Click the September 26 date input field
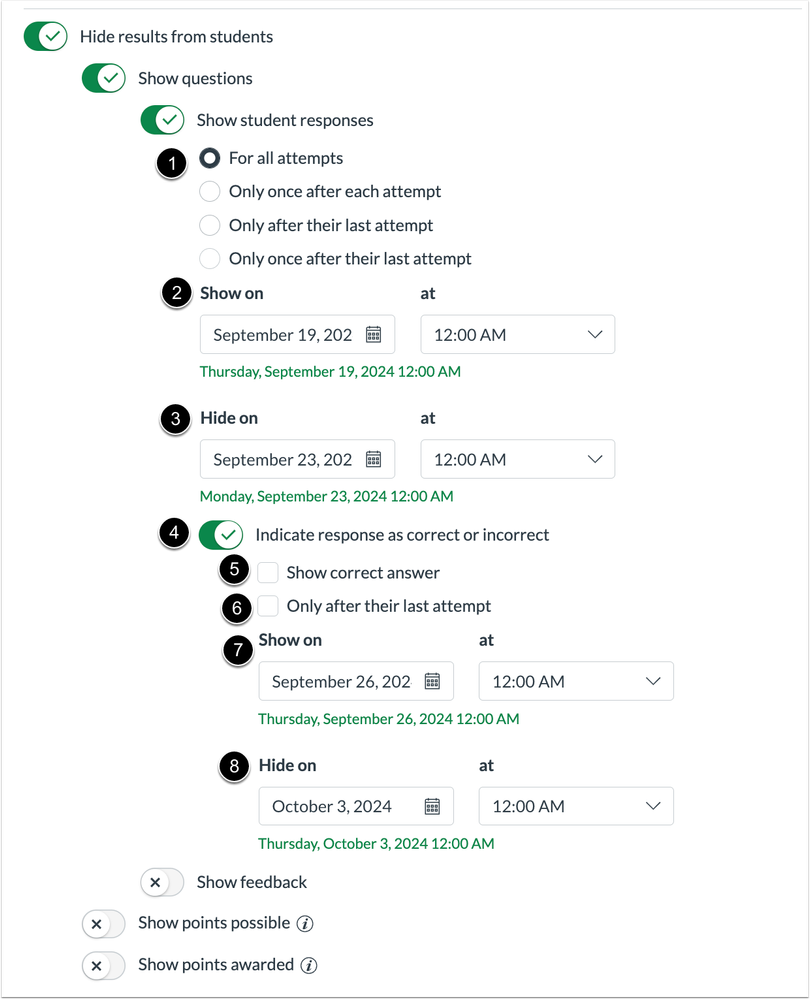The width and height of the screenshot is (810, 999). pos(342,682)
